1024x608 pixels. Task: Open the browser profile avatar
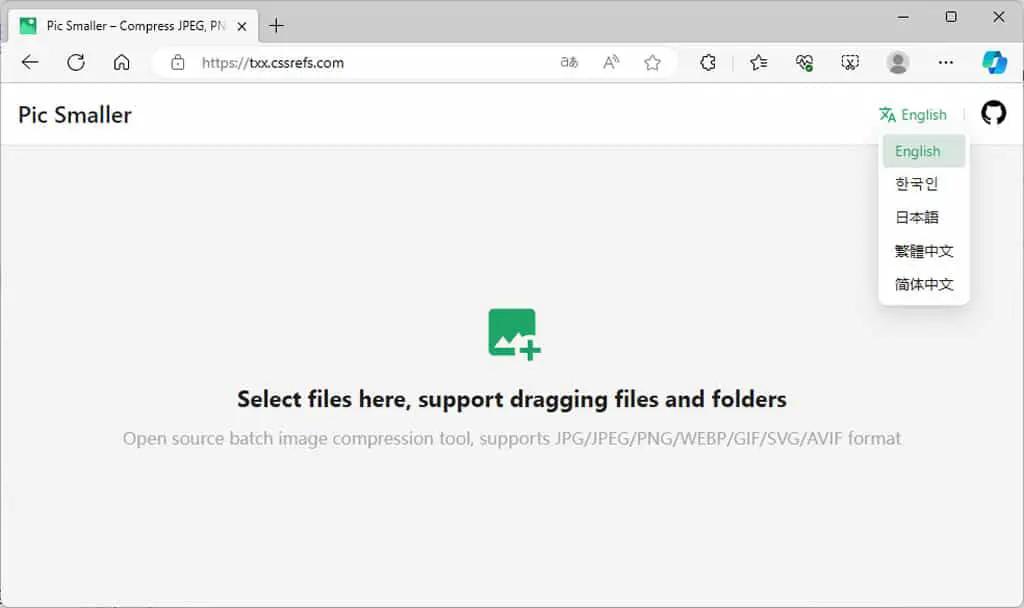coord(898,63)
